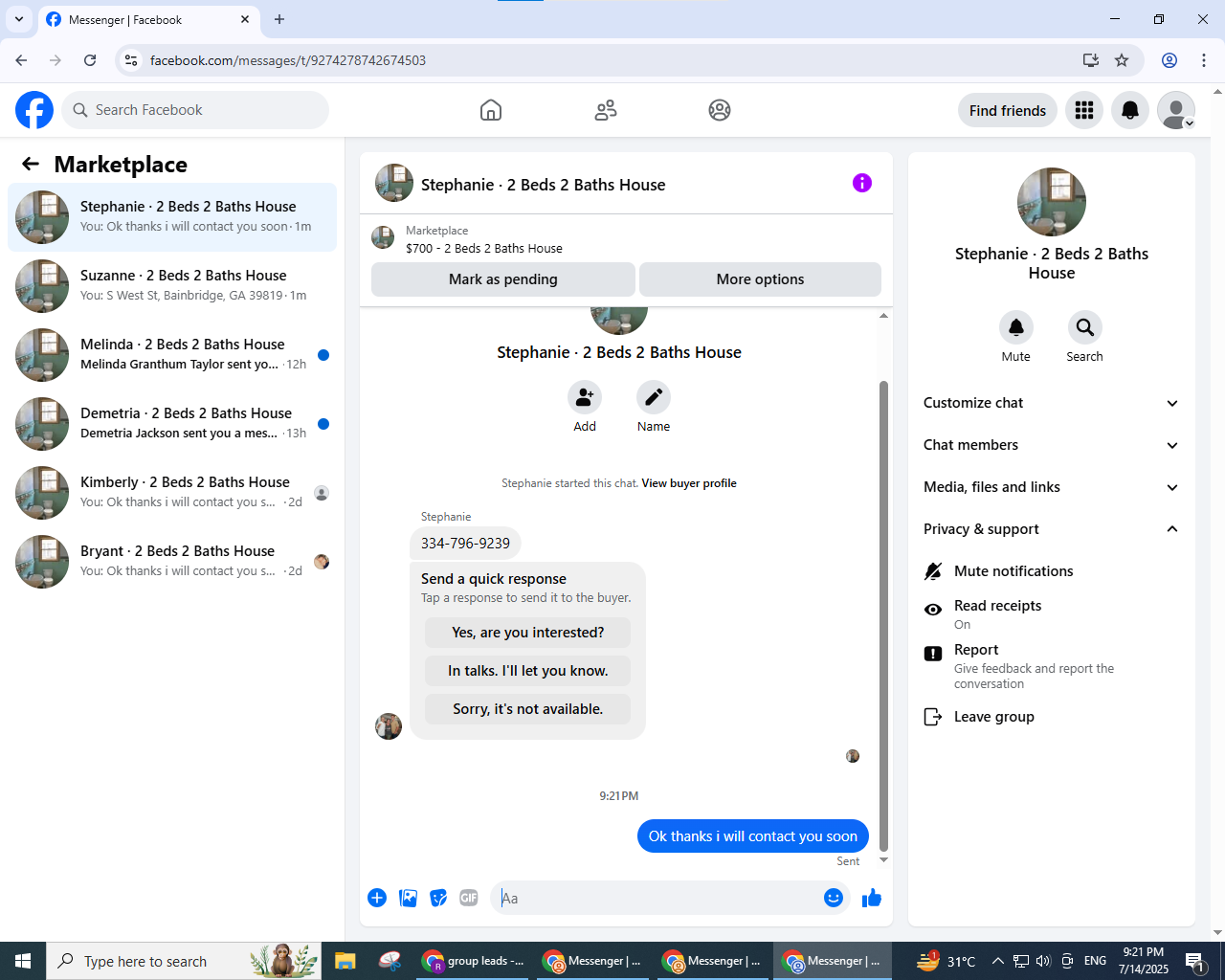This screenshot has width=1225, height=980.
Task: Open the Stephanie conversation in list
Action: coord(172,217)
